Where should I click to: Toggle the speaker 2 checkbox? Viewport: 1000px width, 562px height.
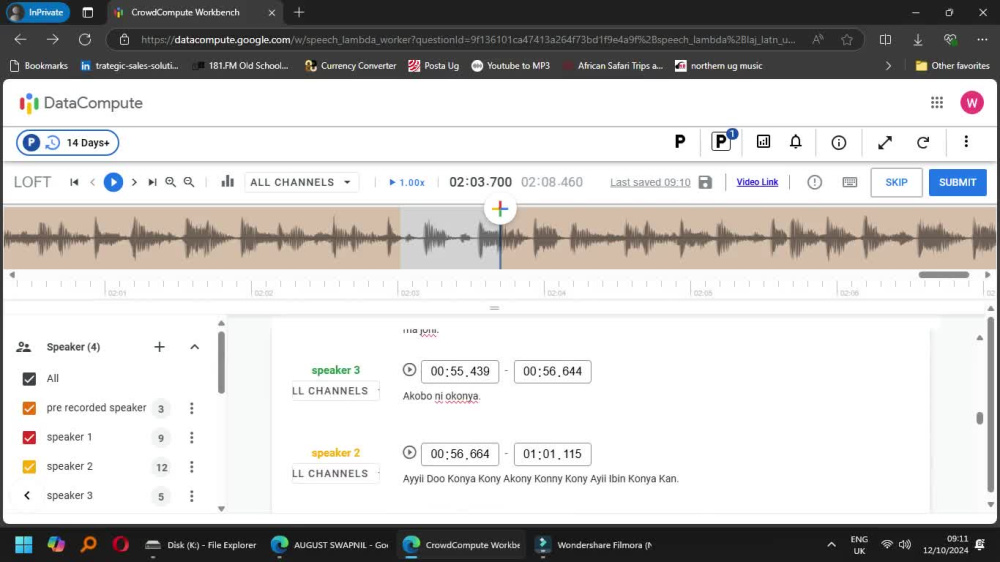(29, 467)
